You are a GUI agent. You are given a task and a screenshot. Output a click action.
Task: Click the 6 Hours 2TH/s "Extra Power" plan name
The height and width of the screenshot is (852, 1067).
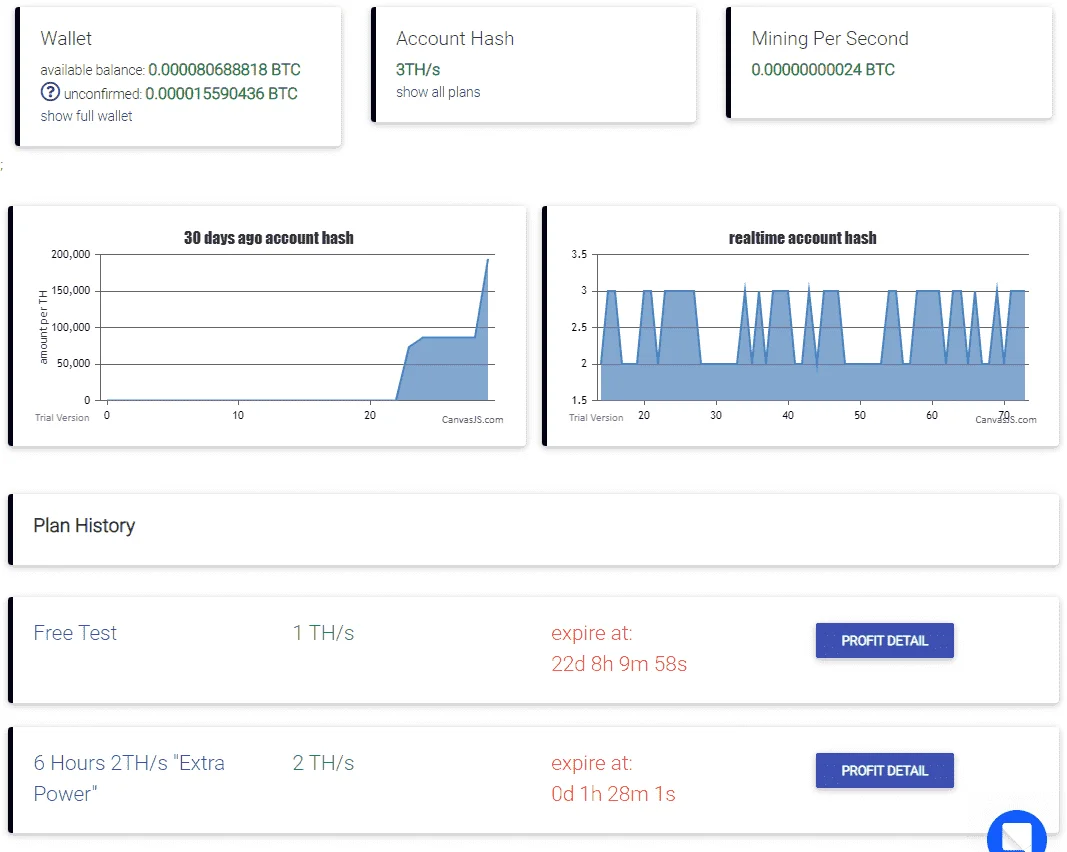[x=129, y=778]
